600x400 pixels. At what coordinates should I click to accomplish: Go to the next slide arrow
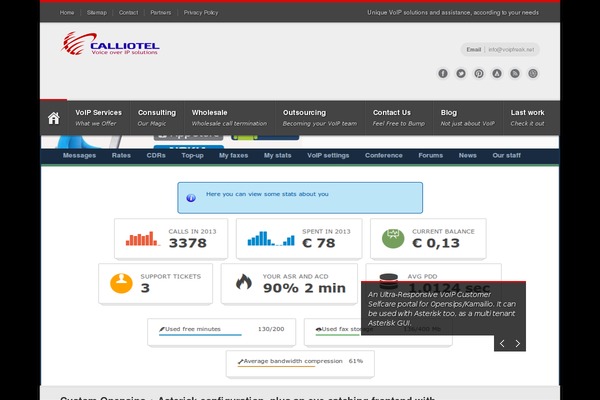coord(518,343)
